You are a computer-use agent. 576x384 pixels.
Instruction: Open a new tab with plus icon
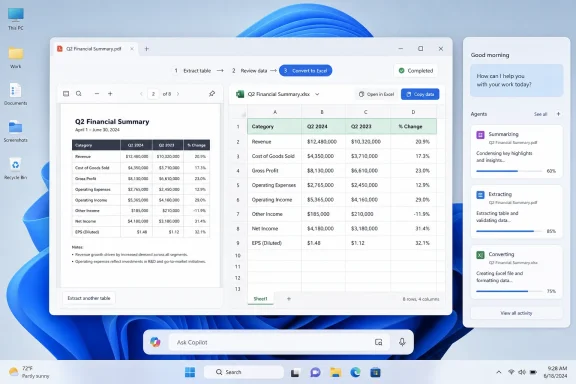coord(147,49)
